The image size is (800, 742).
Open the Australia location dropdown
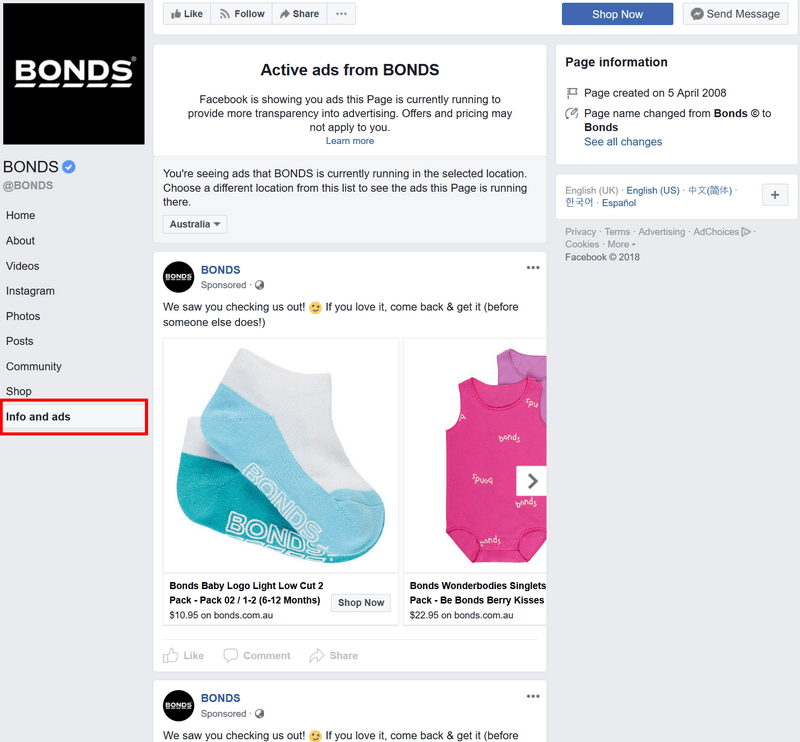194,224
